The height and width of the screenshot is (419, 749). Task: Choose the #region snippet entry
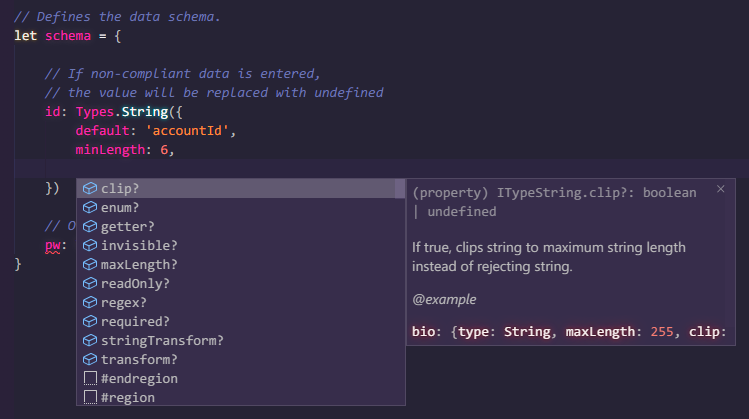(x=127, y=398)
